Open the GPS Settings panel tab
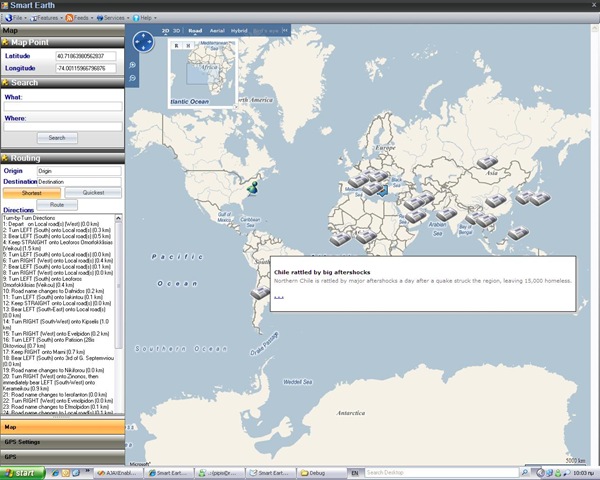 62,442
